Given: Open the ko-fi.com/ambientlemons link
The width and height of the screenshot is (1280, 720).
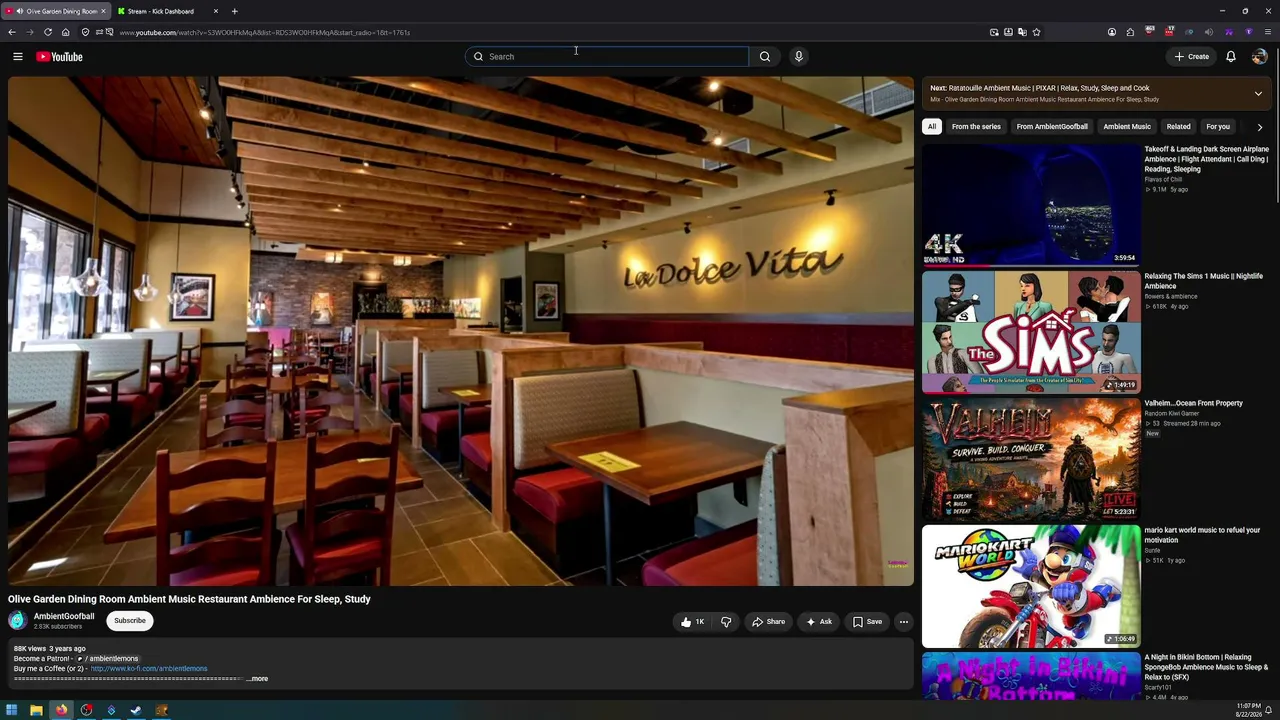Looking at the screenshot, I should coord(149,669).
